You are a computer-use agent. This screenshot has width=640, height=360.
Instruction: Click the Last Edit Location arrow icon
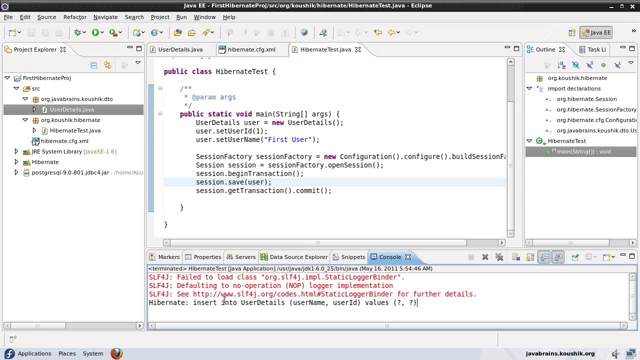378,33
